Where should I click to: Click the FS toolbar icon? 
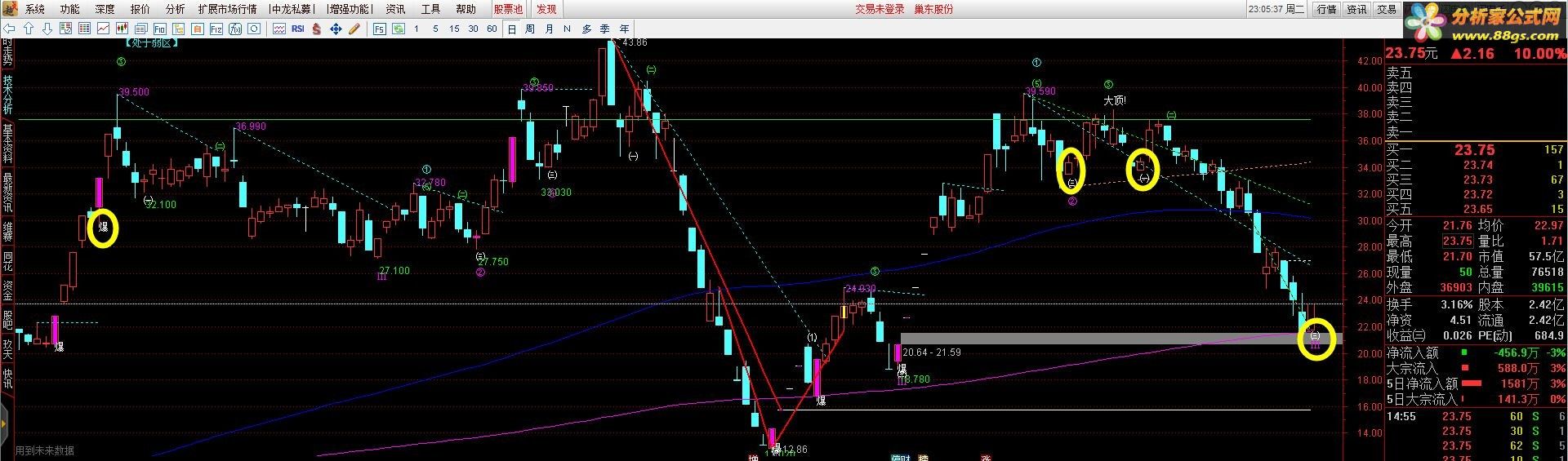point(379,29)
